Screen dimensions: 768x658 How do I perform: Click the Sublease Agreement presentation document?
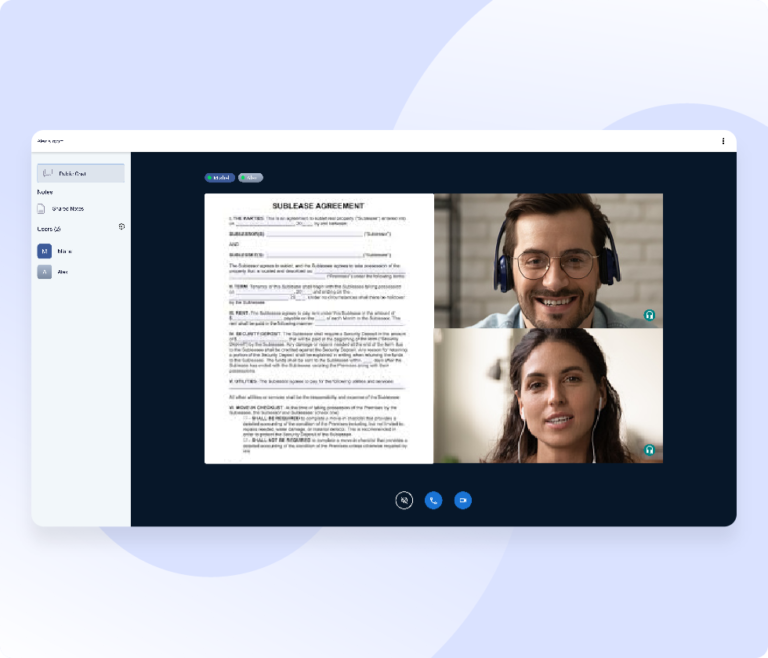319,328
